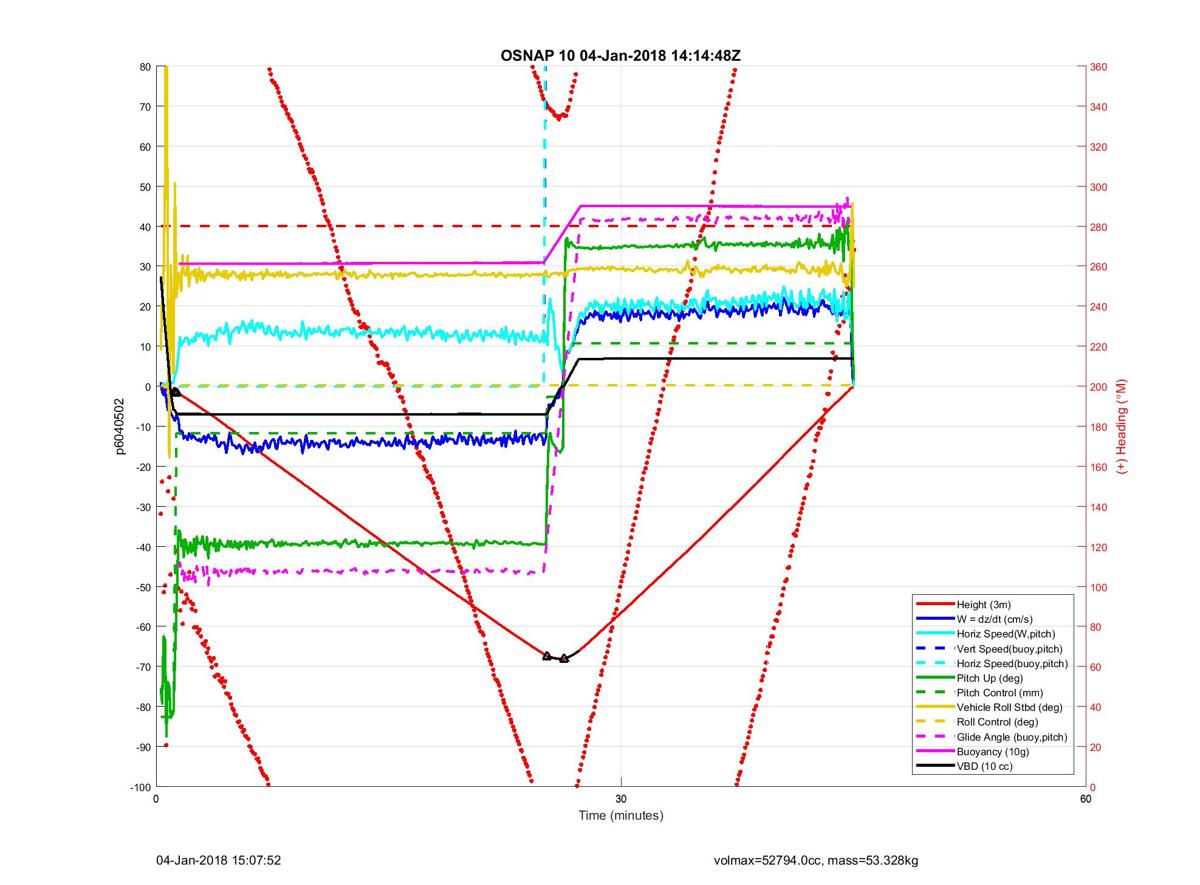The height and width of the screenshot is (885, 1200).
Task: Click the red 140 heading tick label
Action: (1099, 507)
